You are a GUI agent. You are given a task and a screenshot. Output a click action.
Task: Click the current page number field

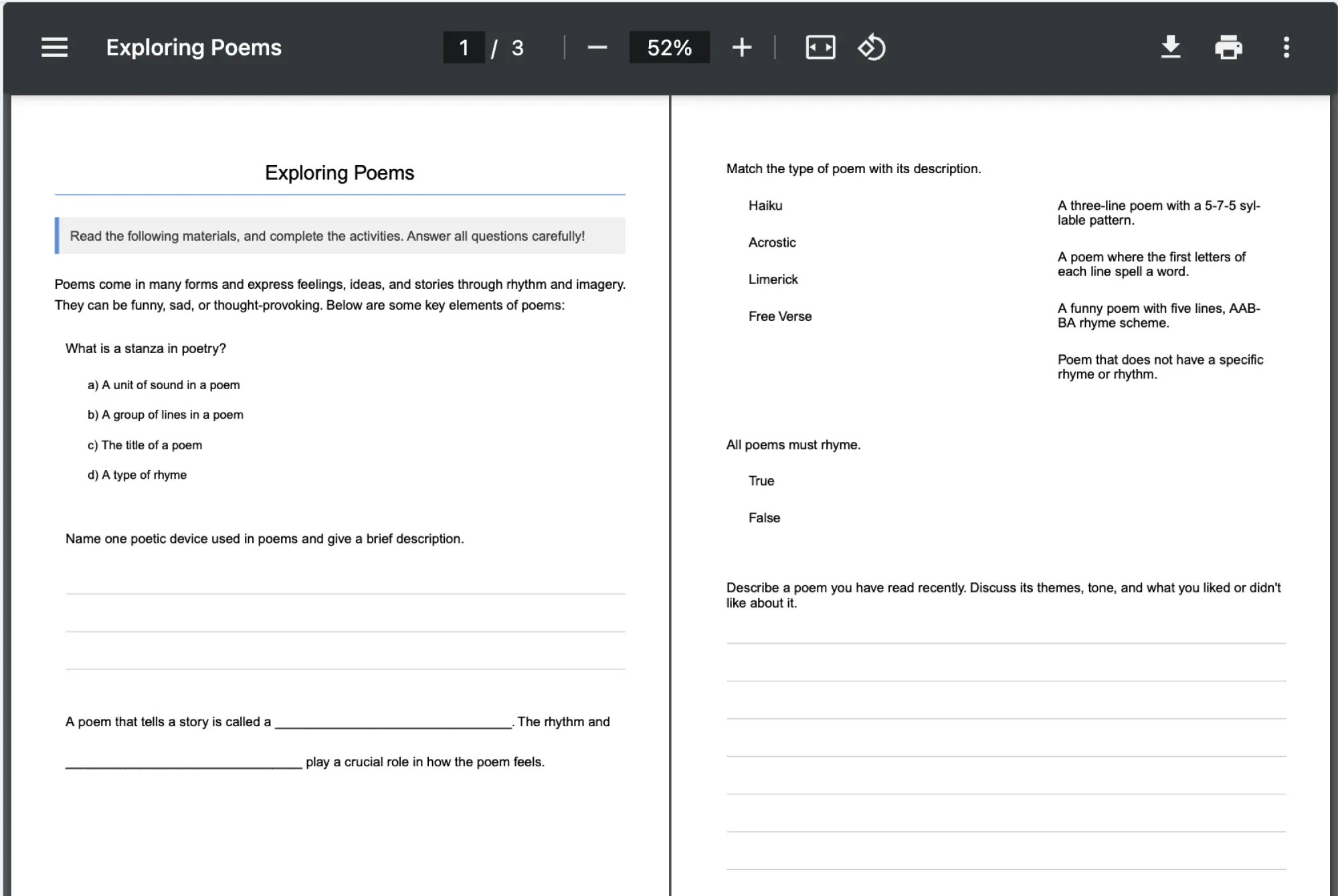[x=464, y=47]
